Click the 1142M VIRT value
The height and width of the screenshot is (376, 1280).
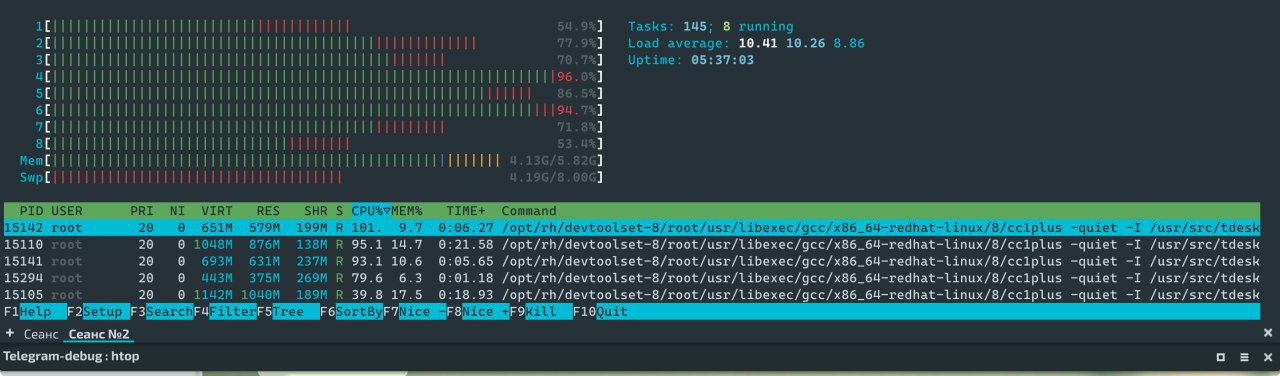pos(213,295)
